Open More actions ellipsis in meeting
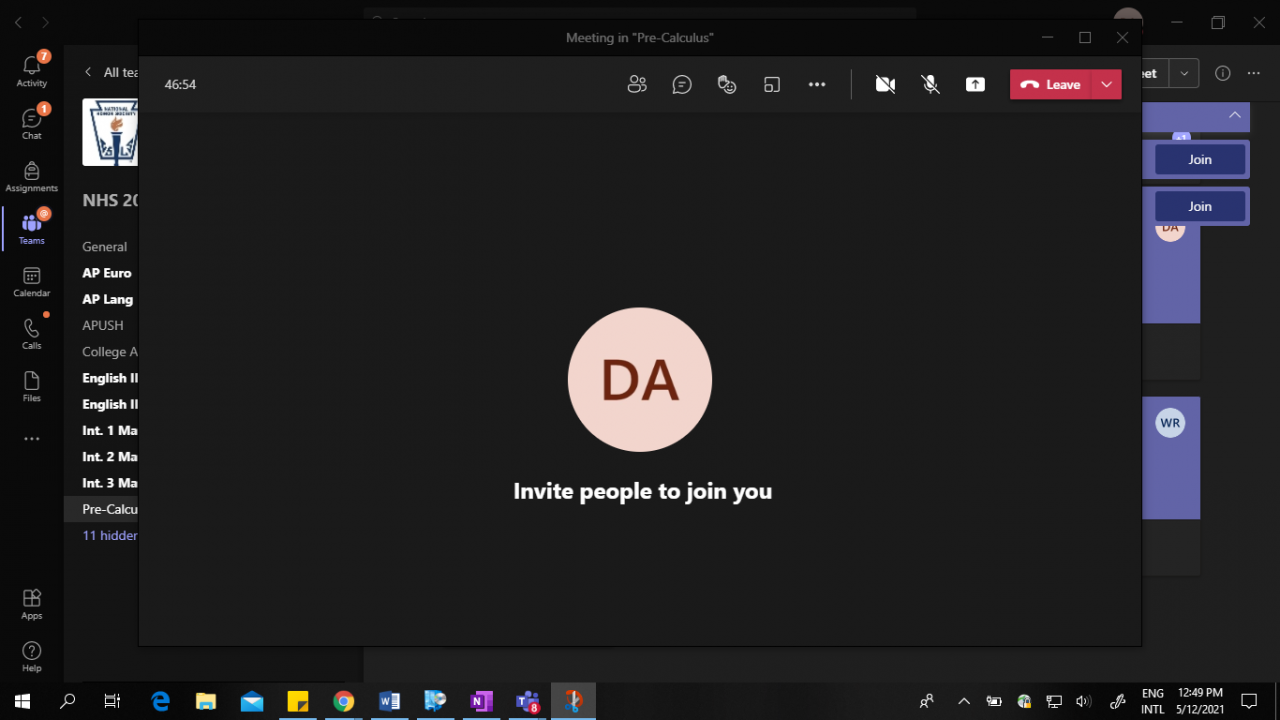 [817, 85]
